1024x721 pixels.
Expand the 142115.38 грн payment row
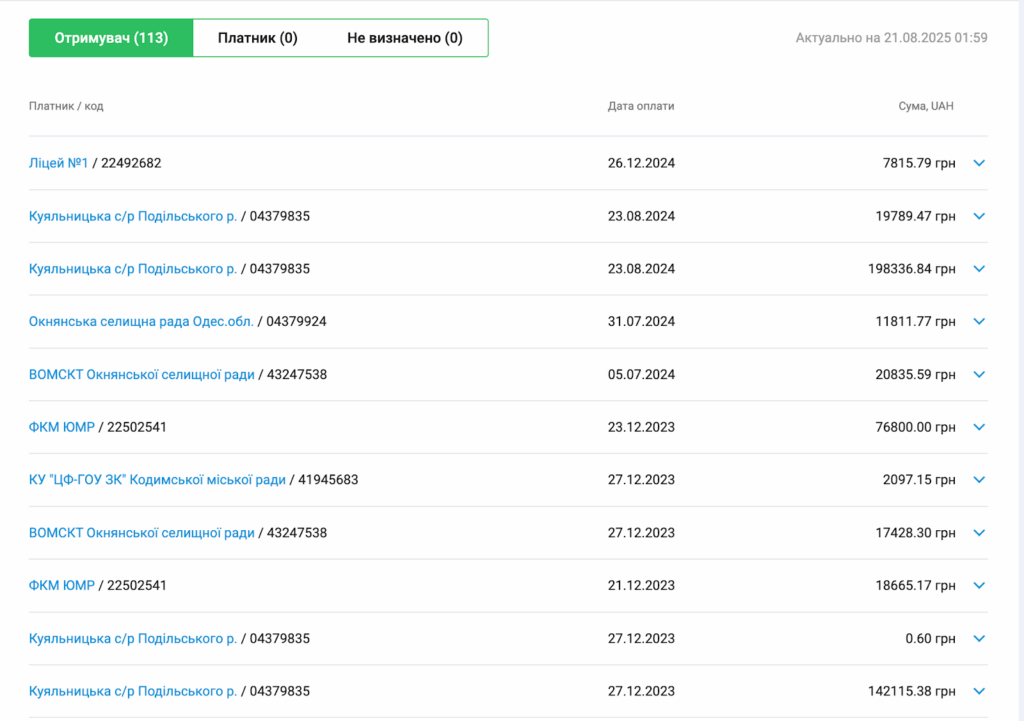(979, 692)
